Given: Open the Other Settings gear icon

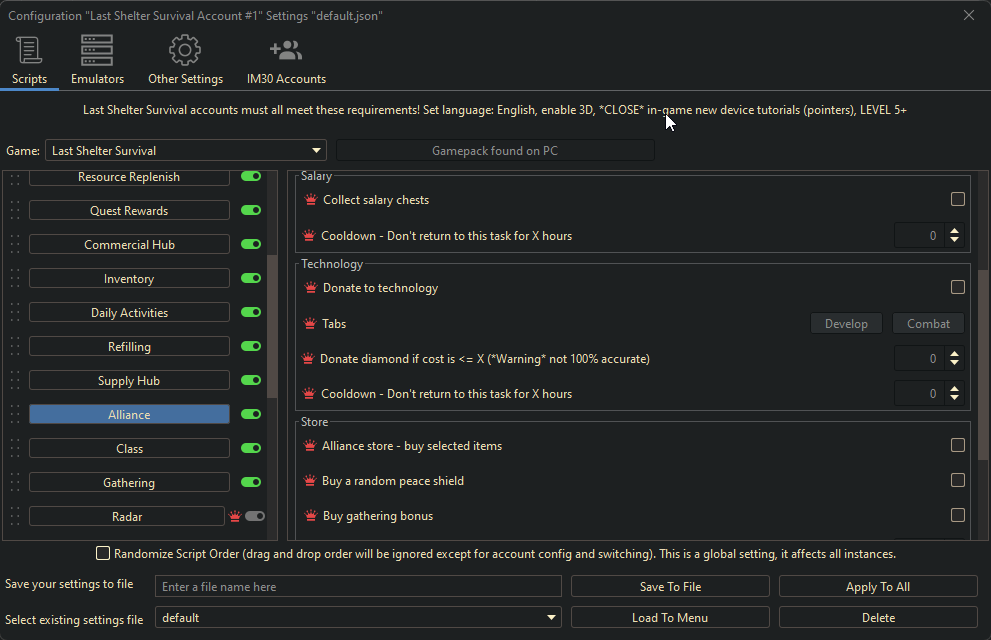Looking at the screenshot, I should (x=185, y=50).
